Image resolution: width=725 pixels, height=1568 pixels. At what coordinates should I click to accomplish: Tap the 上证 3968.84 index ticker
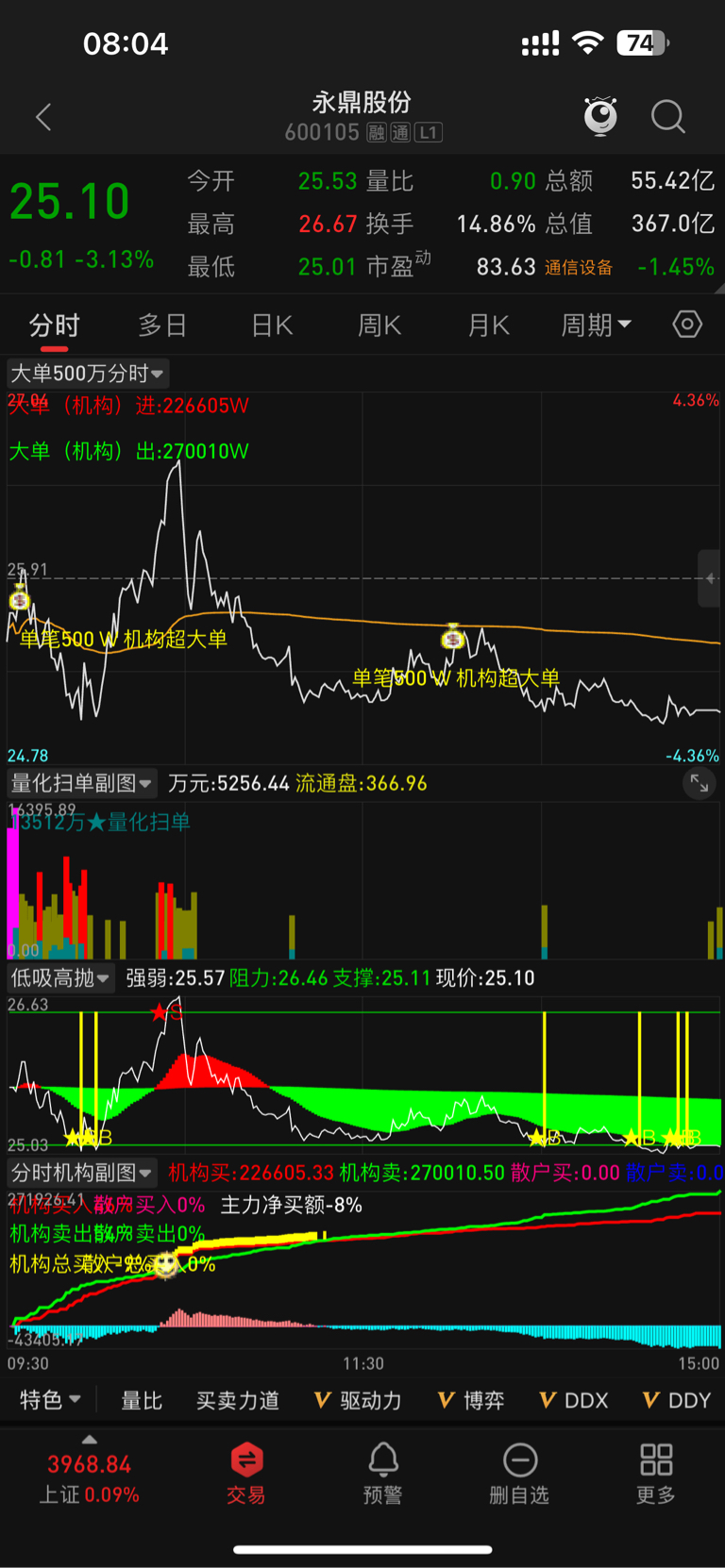(89, 1479)
